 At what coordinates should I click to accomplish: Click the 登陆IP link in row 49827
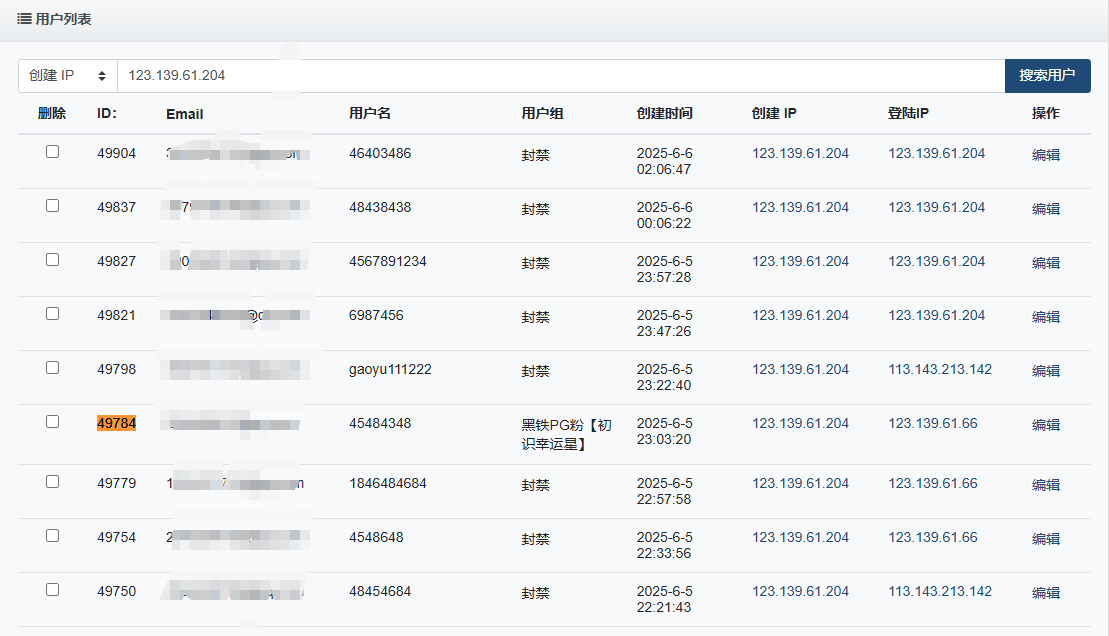pyautogui.click(x=936, y=261)
